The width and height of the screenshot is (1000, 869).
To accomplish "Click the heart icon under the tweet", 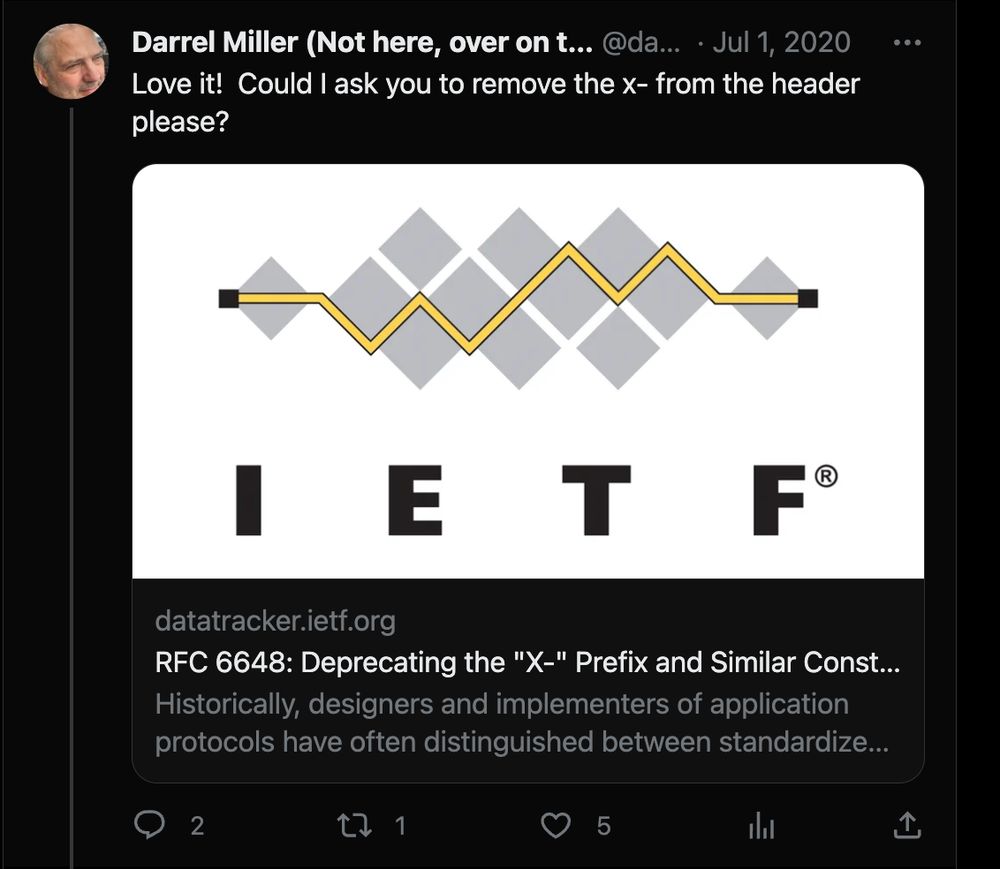I will pyautogui.click(x=555, y=825).
